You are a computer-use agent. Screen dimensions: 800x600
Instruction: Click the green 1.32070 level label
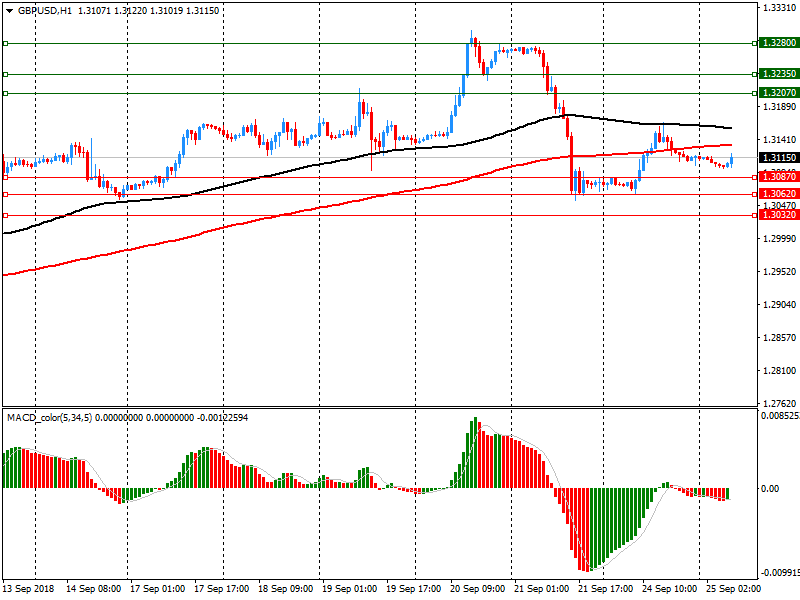tap(778, 93)
